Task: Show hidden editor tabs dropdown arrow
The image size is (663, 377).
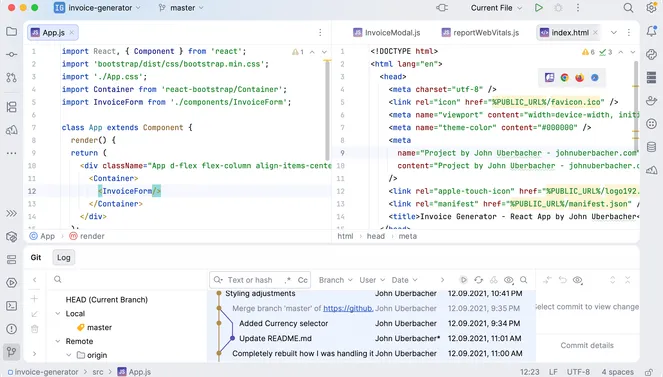Action: 614,33
